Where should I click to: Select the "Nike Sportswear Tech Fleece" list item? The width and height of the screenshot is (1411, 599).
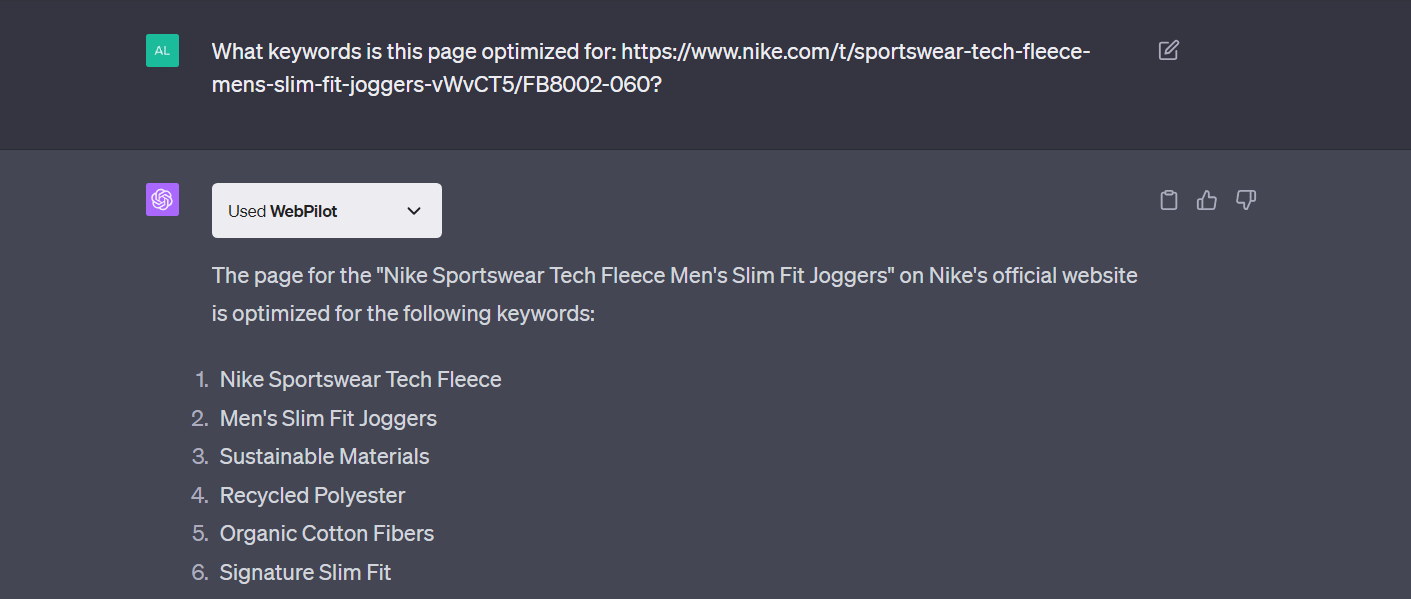[360, 380]
